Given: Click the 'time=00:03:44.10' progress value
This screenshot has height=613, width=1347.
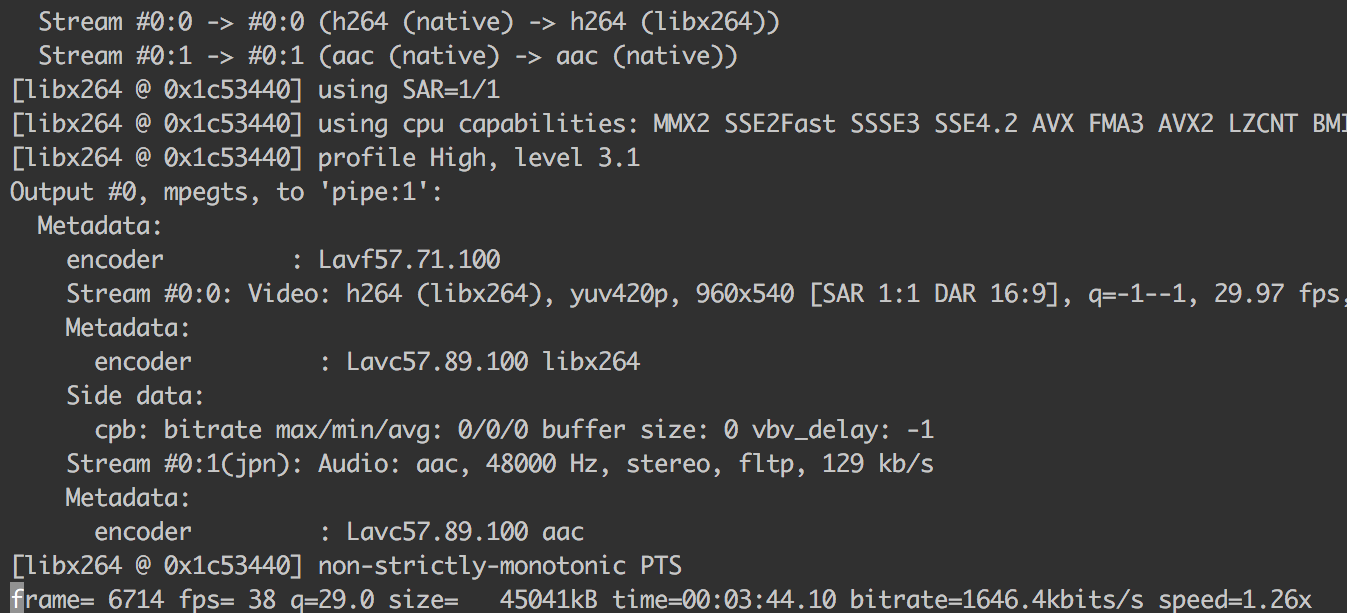Looking at the screenshot, I should click(x=726, y=599).
